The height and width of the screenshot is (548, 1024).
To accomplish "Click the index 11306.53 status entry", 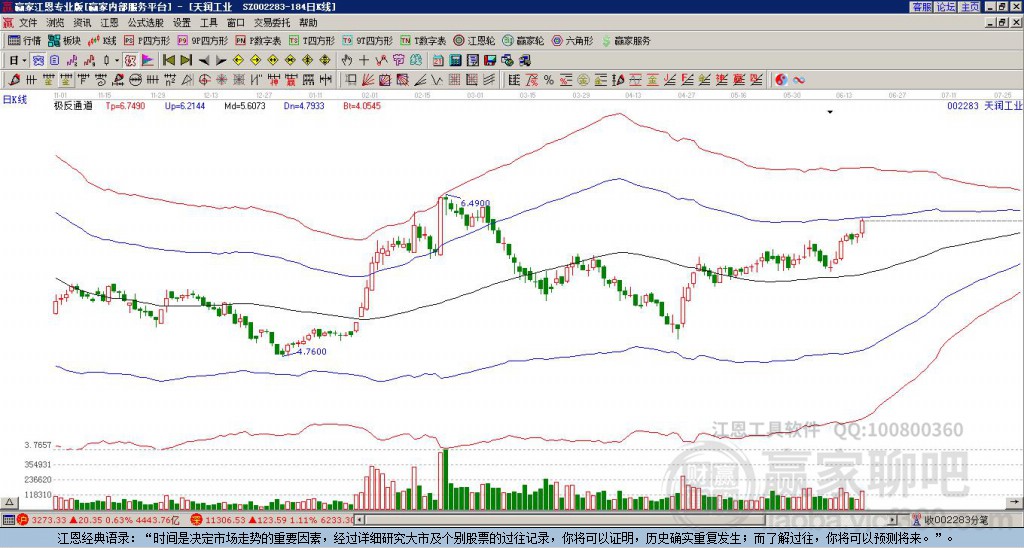I will click(x=273, y=520).
